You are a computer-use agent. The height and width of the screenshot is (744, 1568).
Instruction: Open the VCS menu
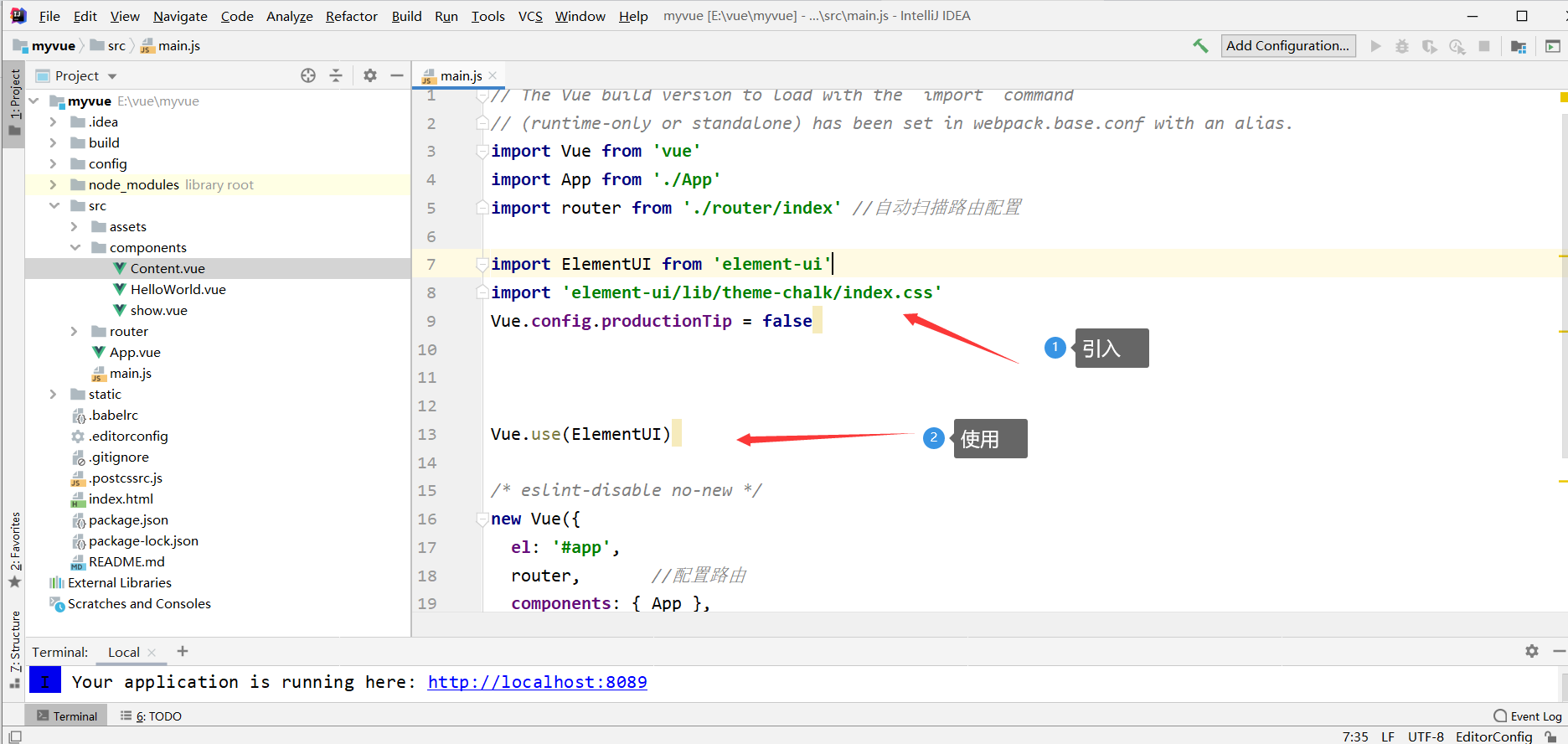(530, 16)
